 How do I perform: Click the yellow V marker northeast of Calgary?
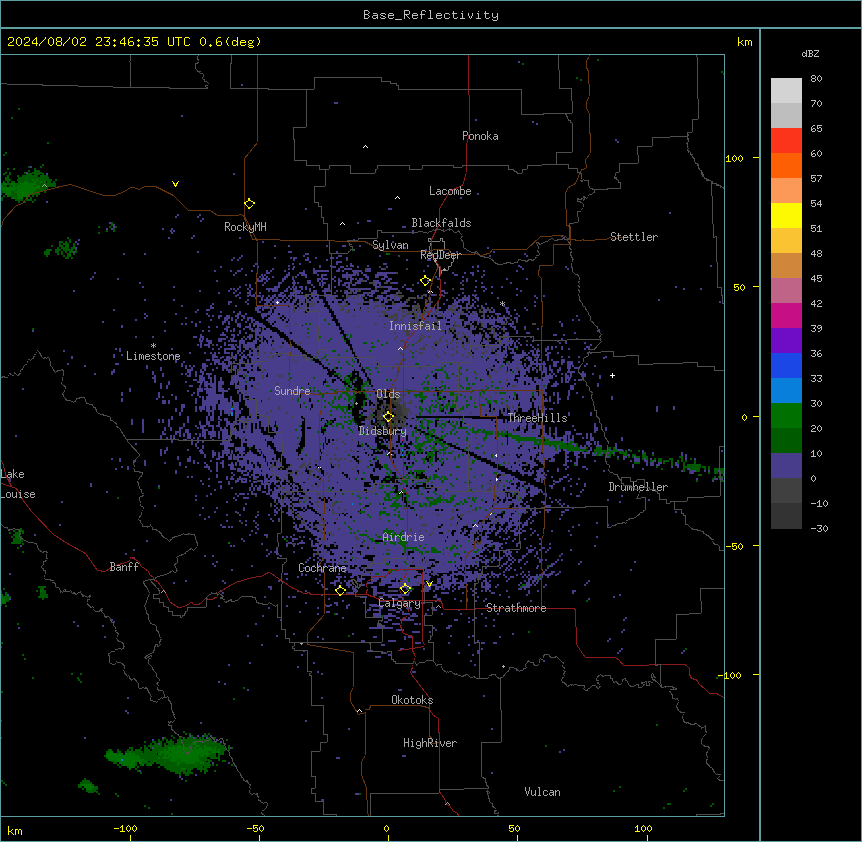[x=429, y=584]
